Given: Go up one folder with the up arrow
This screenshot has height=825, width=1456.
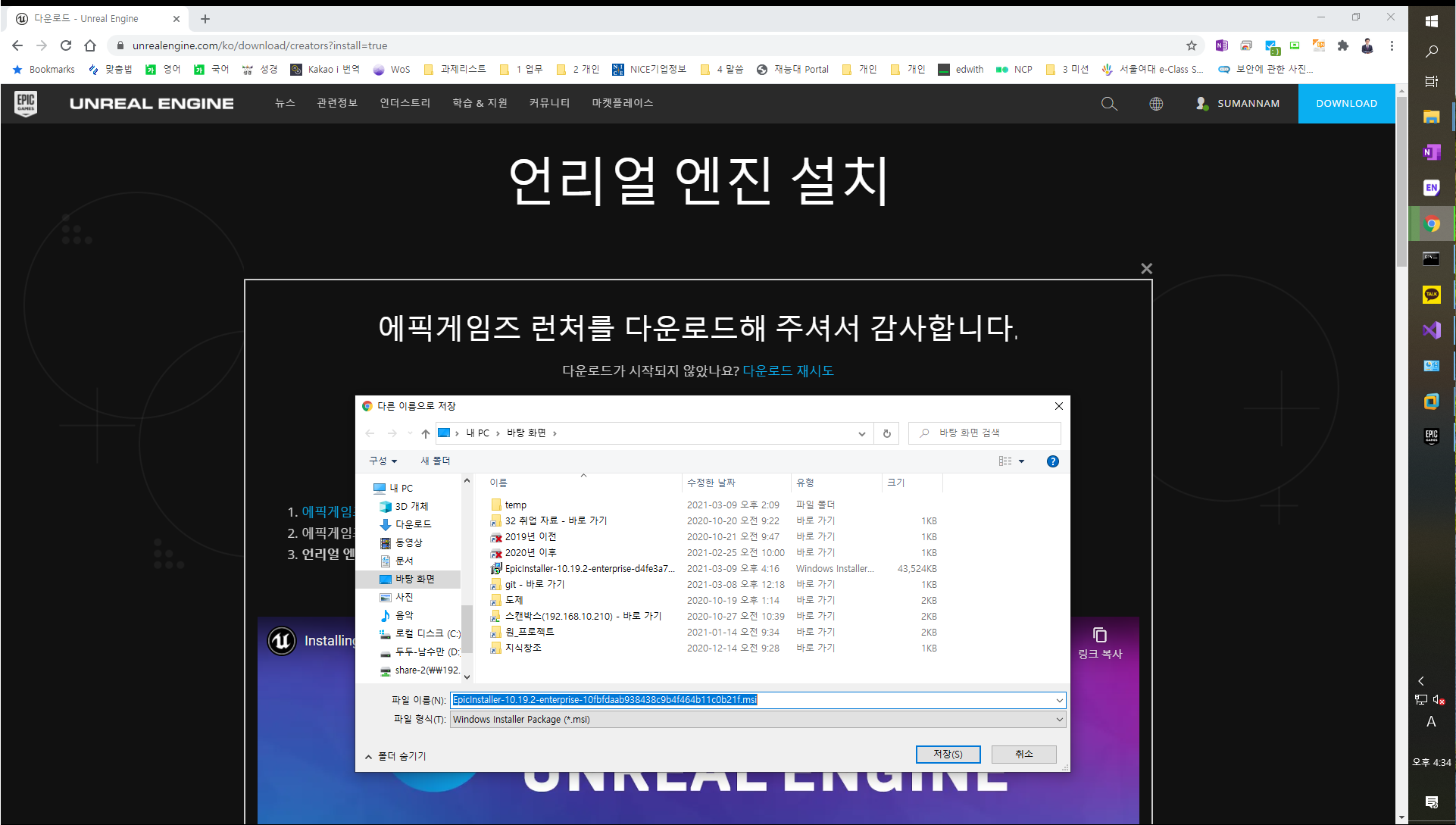Looking at the screenshot, I should coord(426,433).
